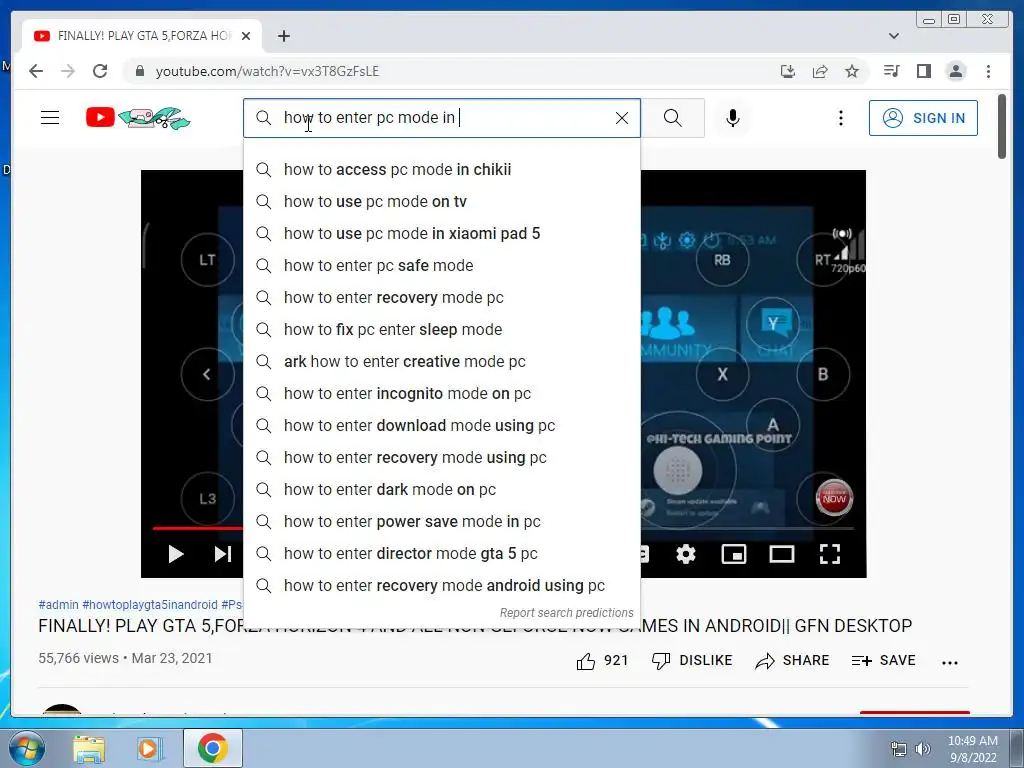Go to YouTube home via logo
This screenshot has width=1024, height=768.
(138, 118)
